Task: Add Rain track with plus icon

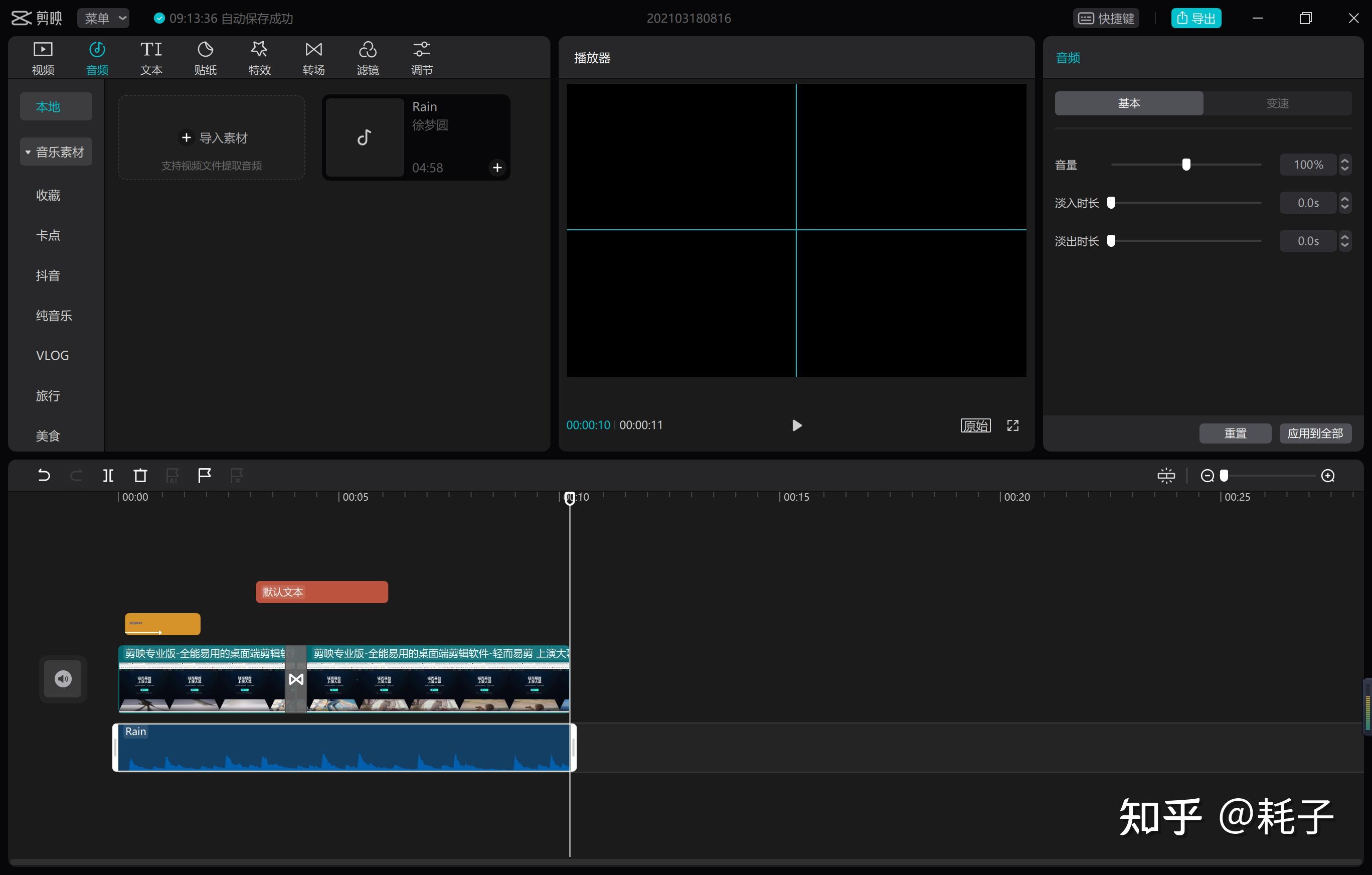Action: [x=497, y=168]
